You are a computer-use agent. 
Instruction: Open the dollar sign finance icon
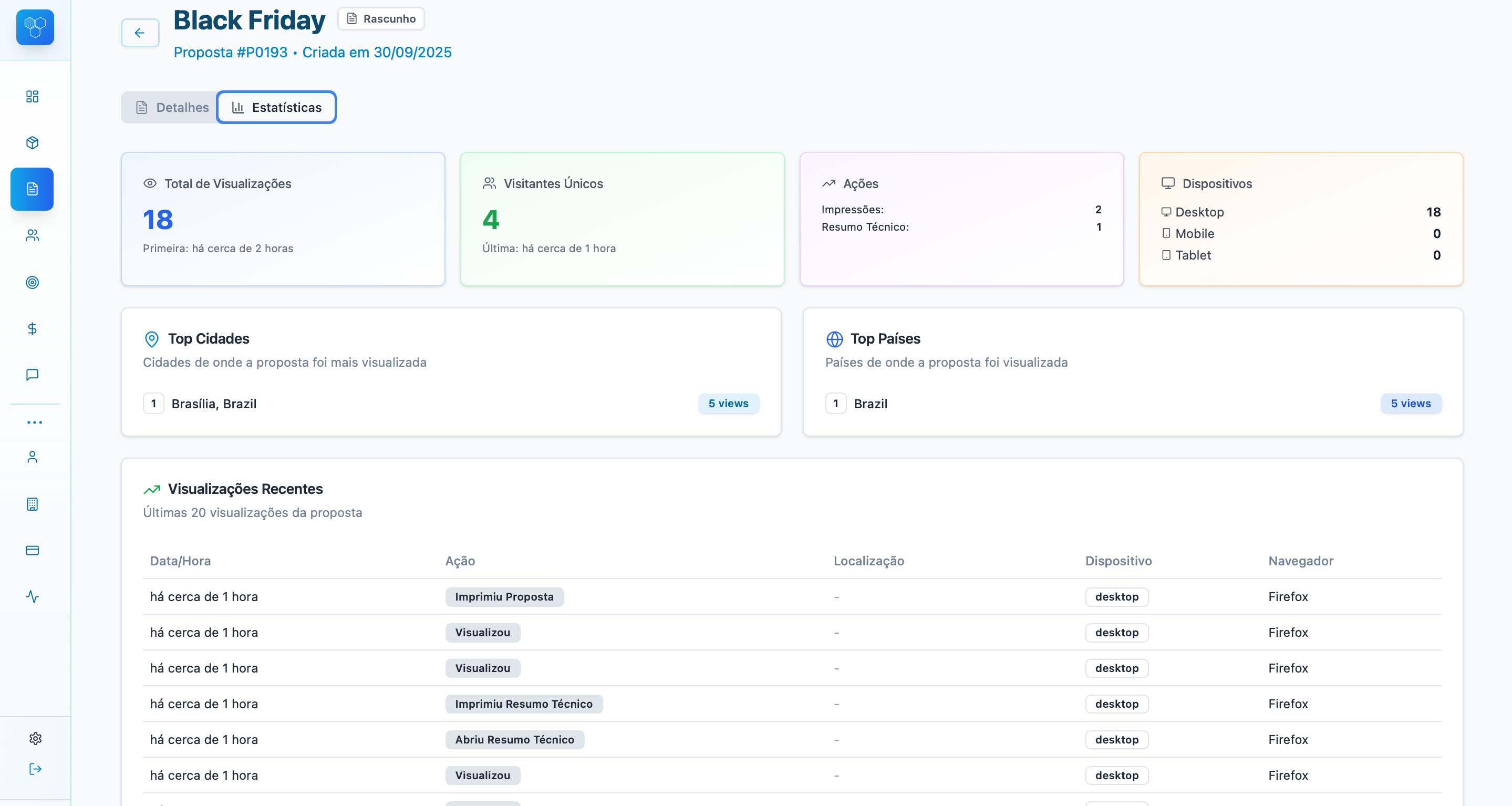click(32, 329)
